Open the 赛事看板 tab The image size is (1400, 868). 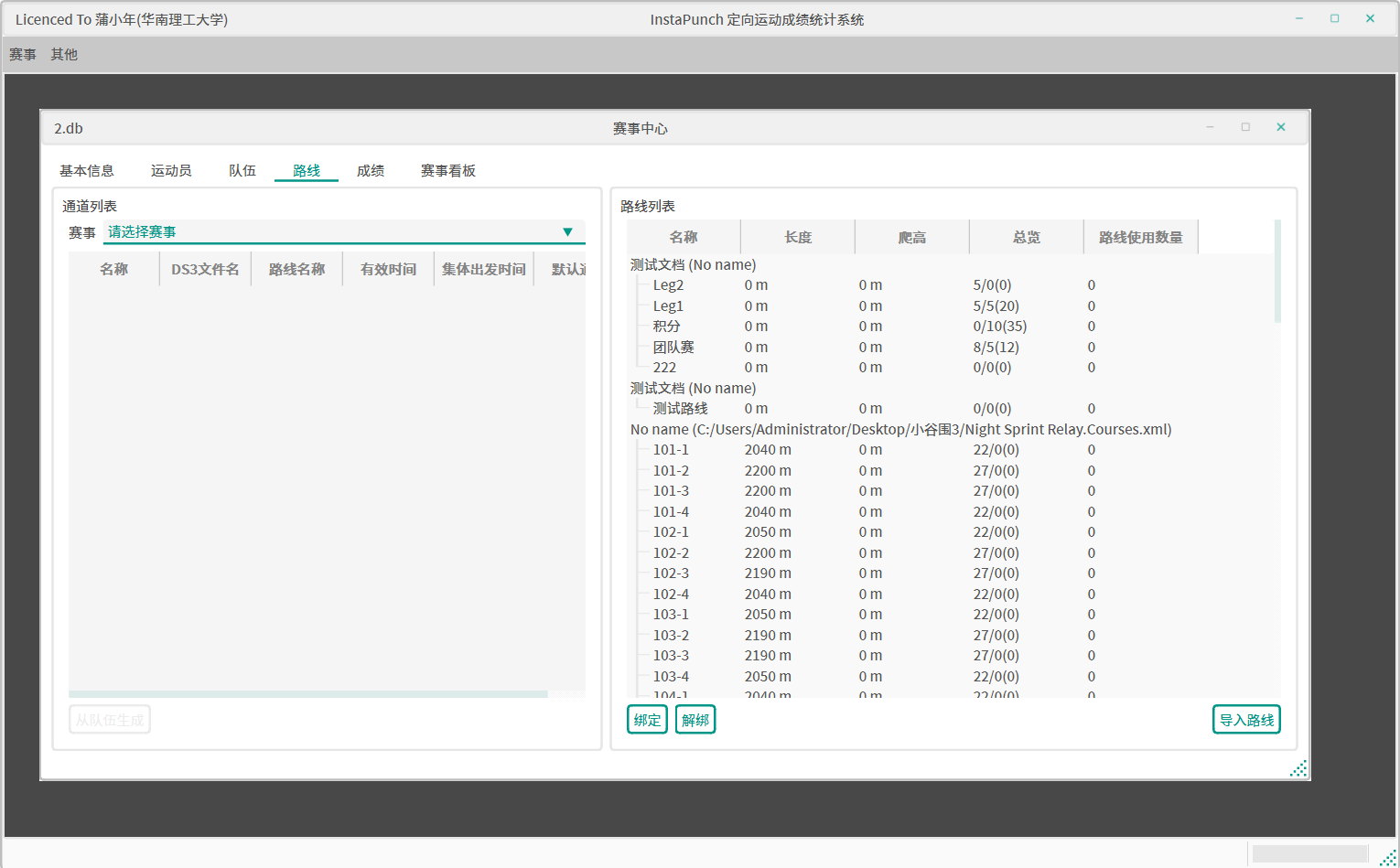(448, 171)
